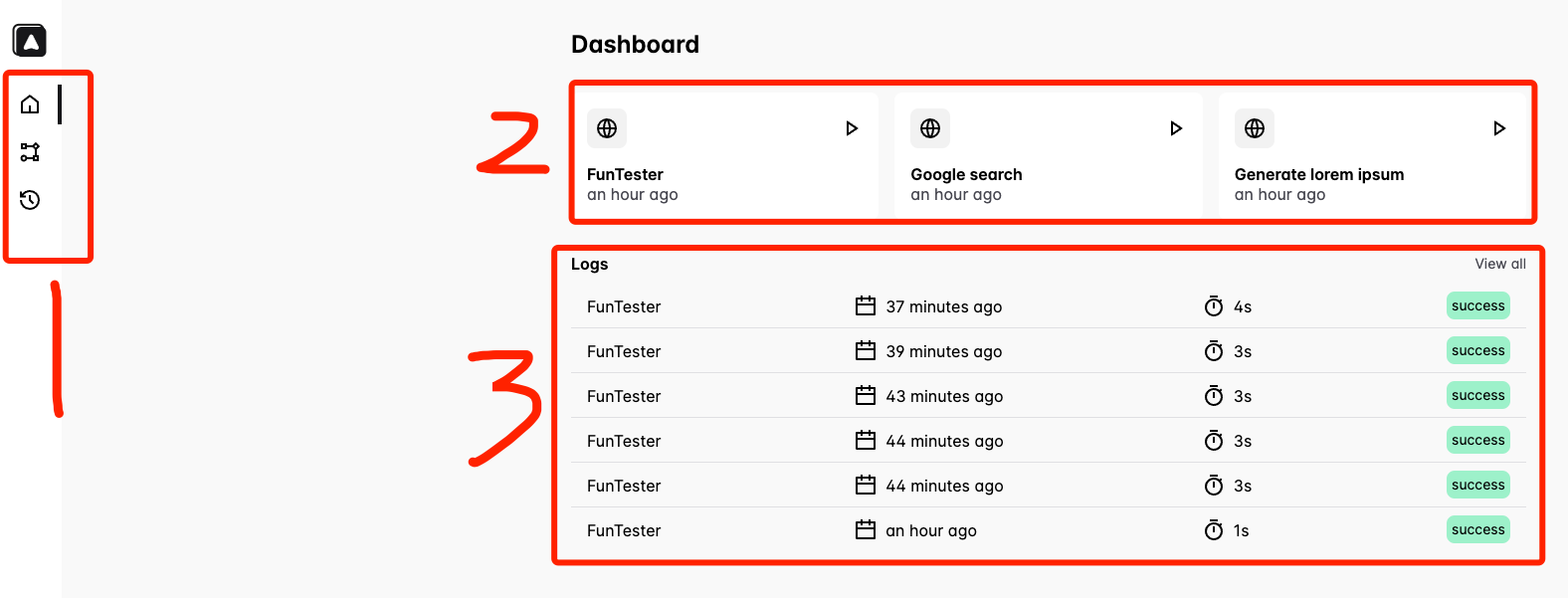The height and width of the screenshot is (598, 1568).
Task: Open the Generate lorem ipsum card
Action: 1373,154
